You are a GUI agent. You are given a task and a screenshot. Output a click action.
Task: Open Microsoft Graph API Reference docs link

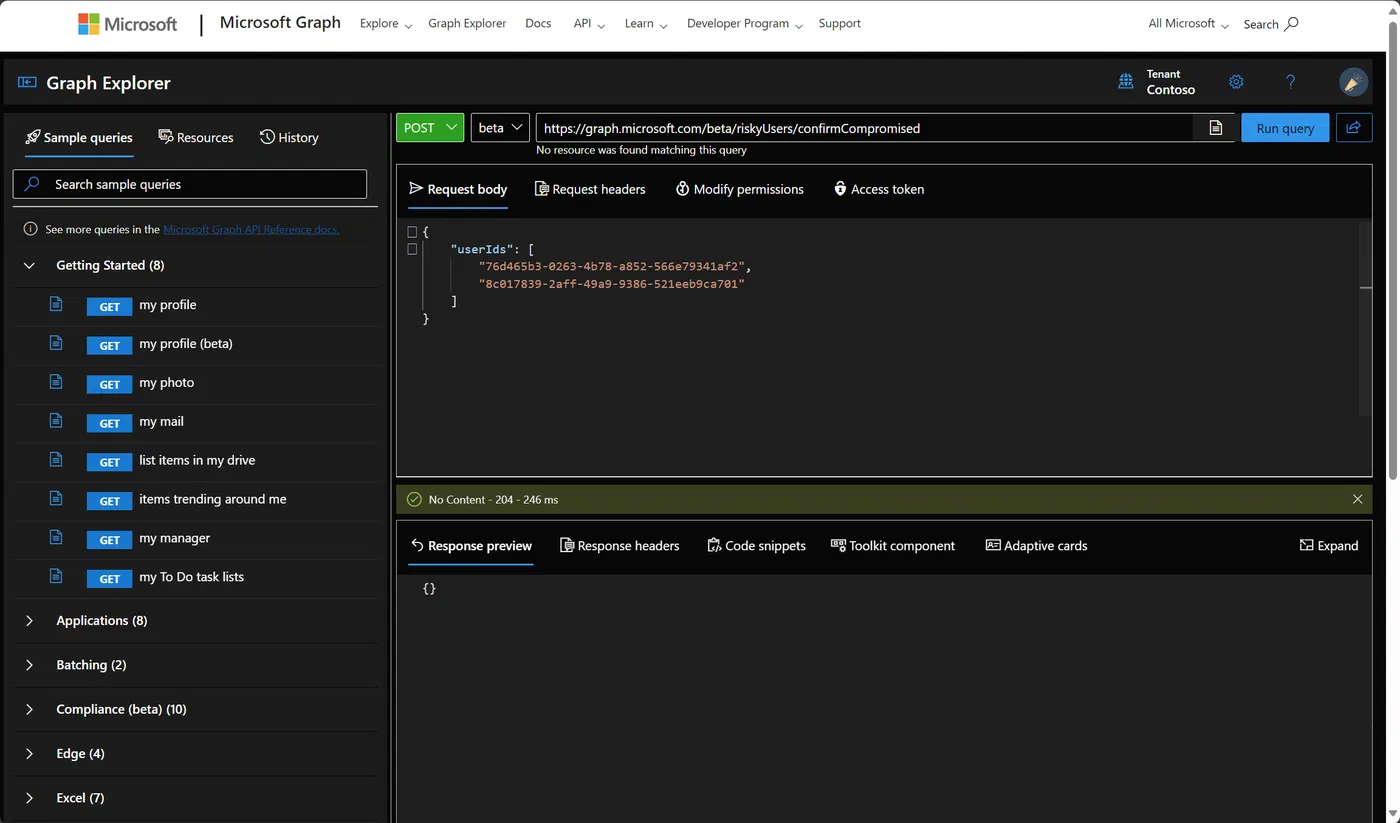(x=251, y=230)
